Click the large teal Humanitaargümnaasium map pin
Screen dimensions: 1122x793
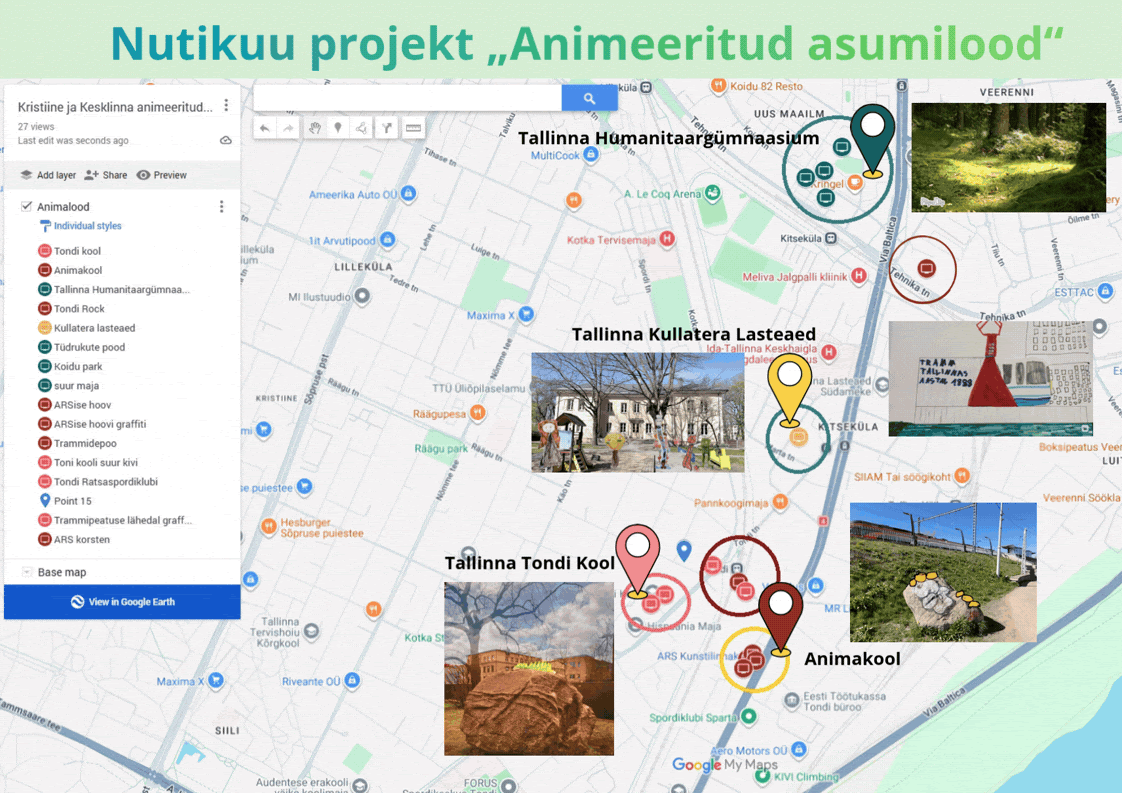pos(872,140)
